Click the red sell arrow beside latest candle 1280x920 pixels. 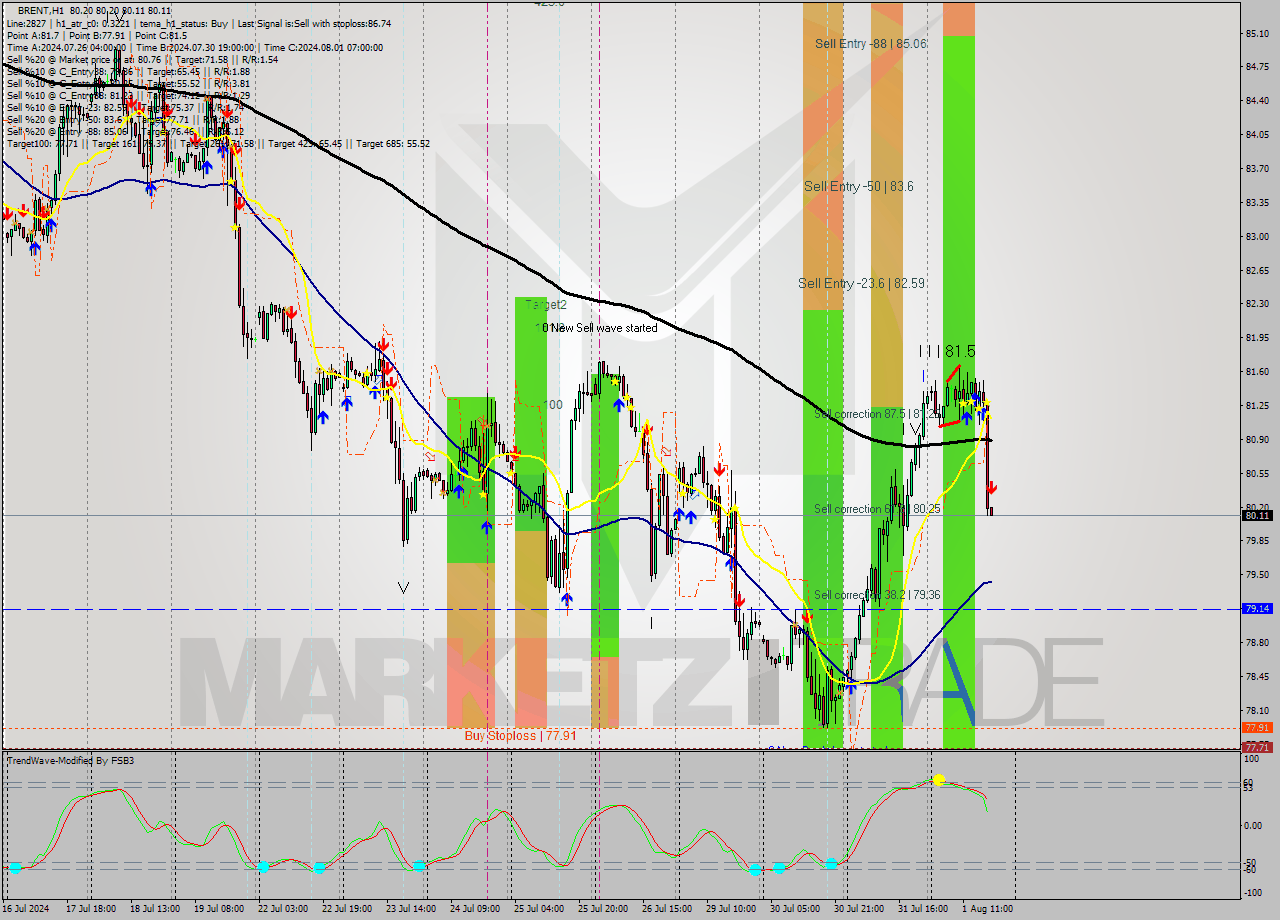[x=992, y=488]
